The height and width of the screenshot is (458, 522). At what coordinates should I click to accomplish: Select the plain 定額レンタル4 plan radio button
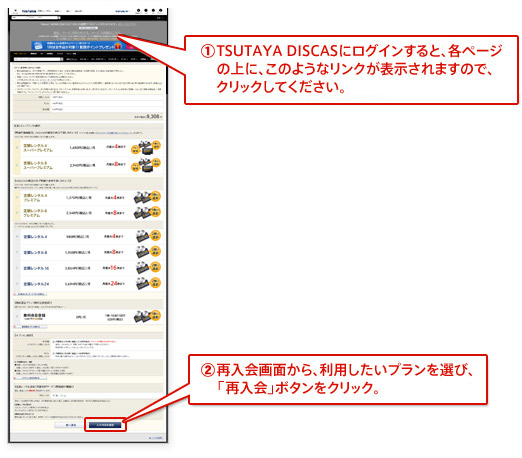point(17,236)
